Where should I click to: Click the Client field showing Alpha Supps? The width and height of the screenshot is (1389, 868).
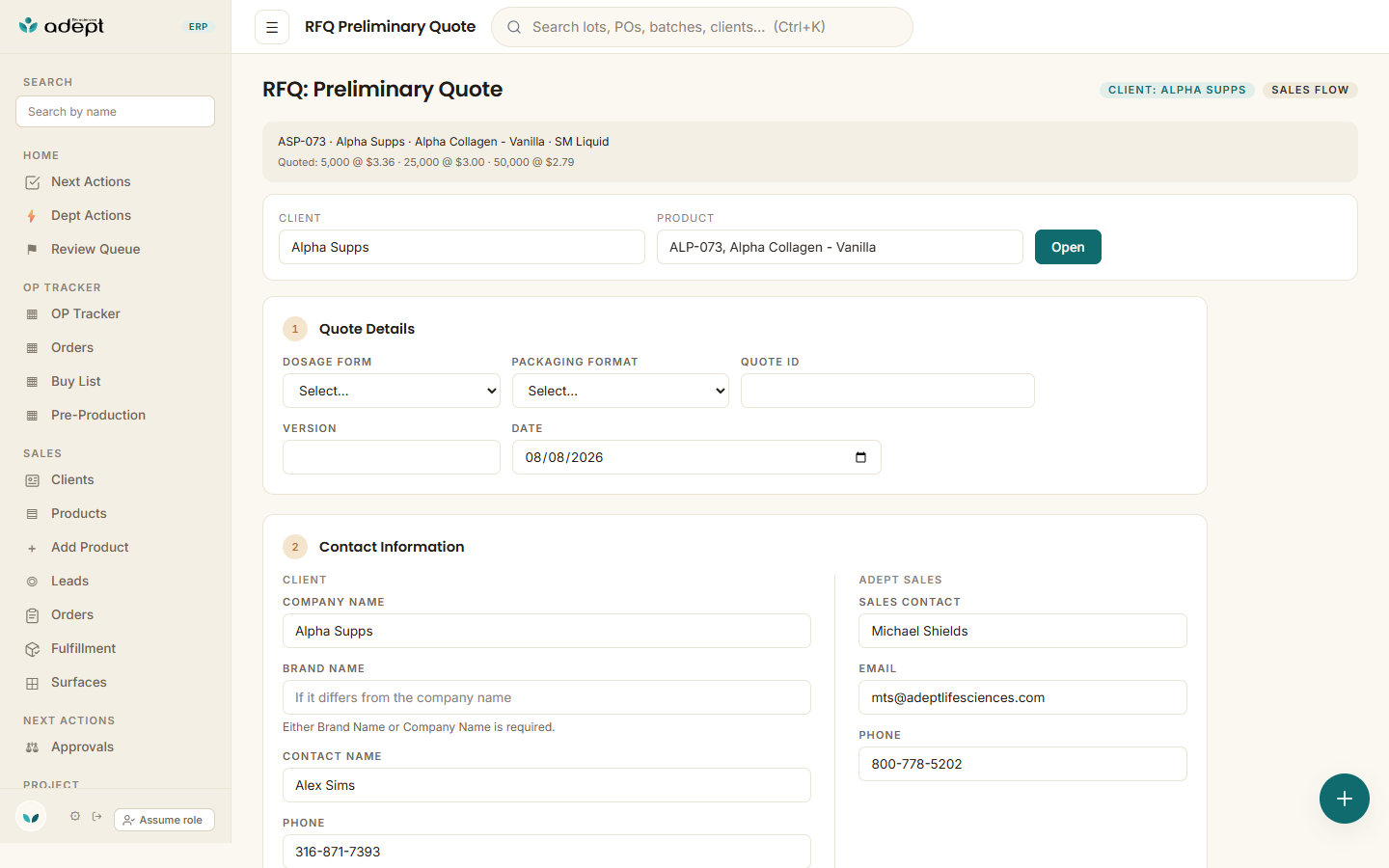[462, 247]
